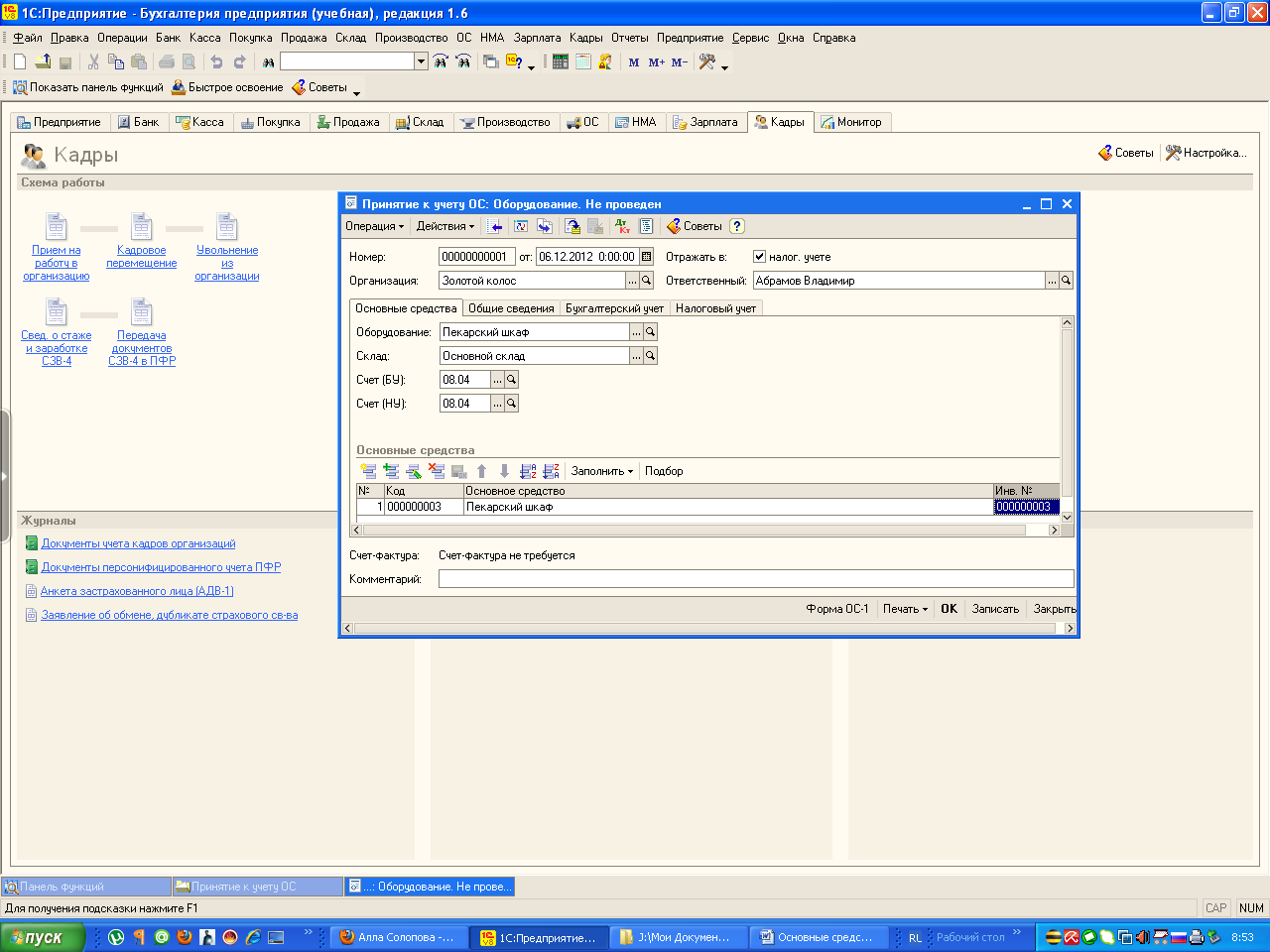Switch to the Налоговый учет tab

715,308
